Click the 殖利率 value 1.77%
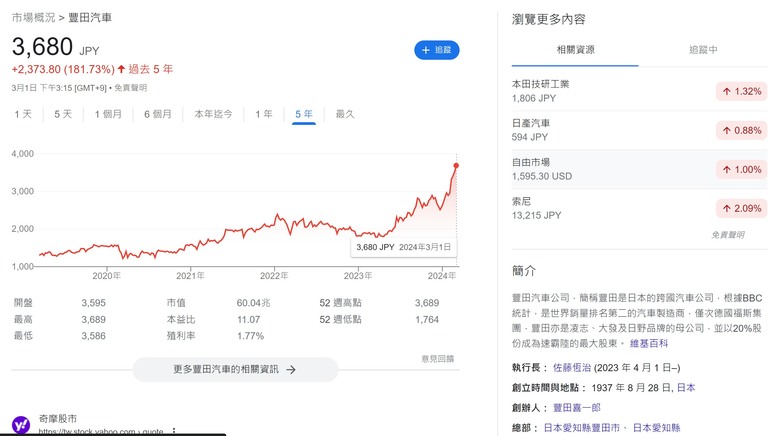The height and width of the screenshot is (436, 780). (x=250, y=336)
